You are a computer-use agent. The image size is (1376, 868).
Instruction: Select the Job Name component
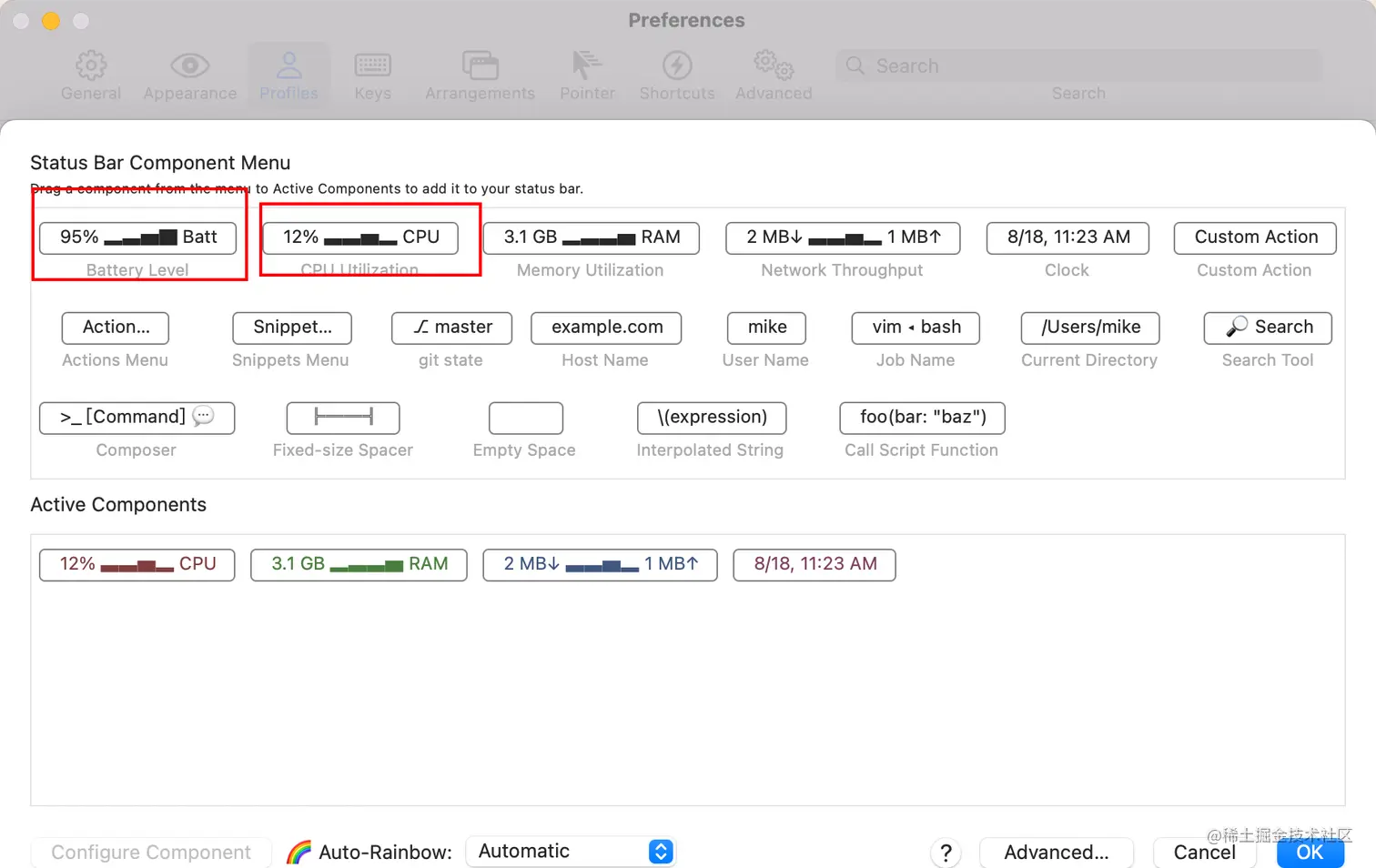tap(916, 328)
